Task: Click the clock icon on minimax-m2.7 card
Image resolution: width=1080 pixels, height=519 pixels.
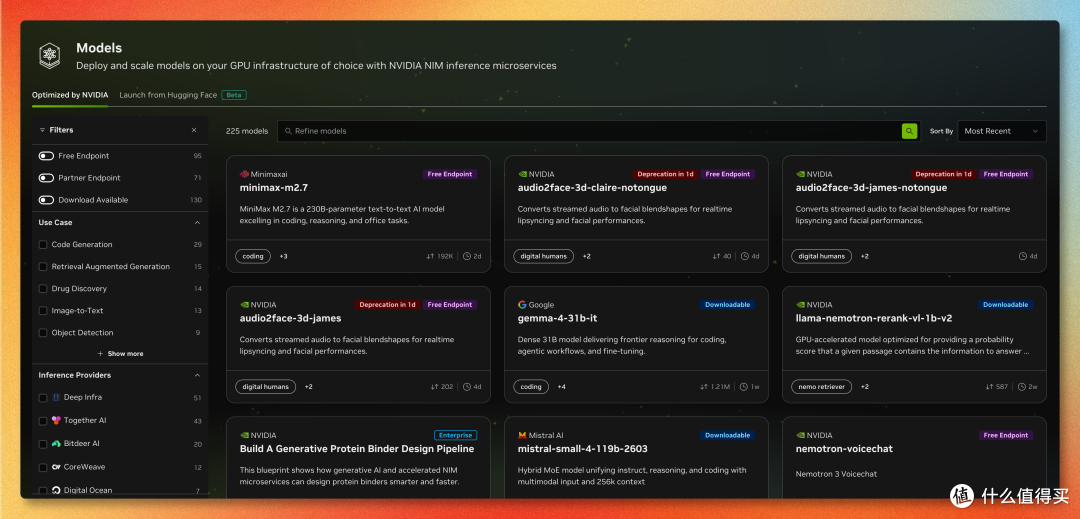Action: [466, 256]
